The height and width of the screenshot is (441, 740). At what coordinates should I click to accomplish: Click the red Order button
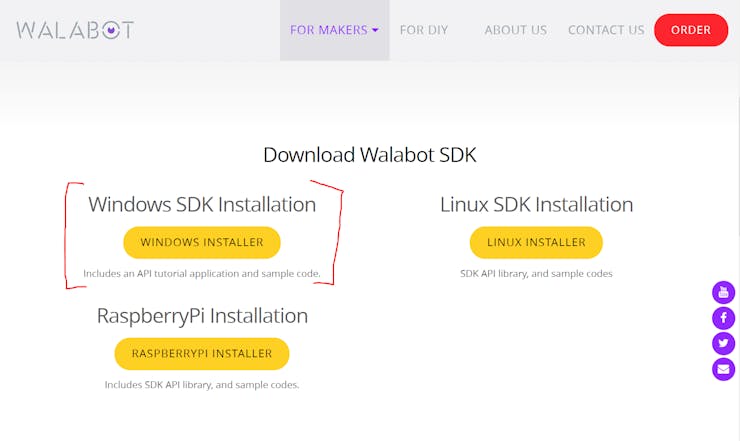[x=691, y=30]
